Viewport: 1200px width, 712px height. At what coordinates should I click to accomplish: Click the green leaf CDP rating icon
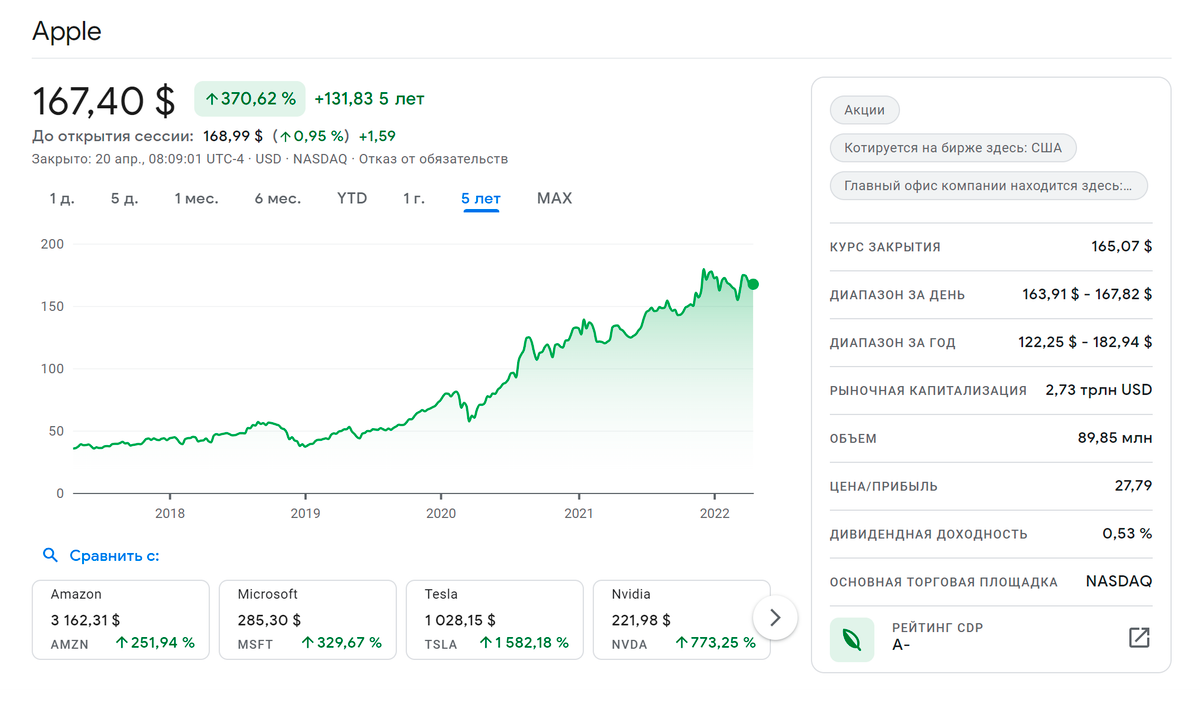[852, 639]
